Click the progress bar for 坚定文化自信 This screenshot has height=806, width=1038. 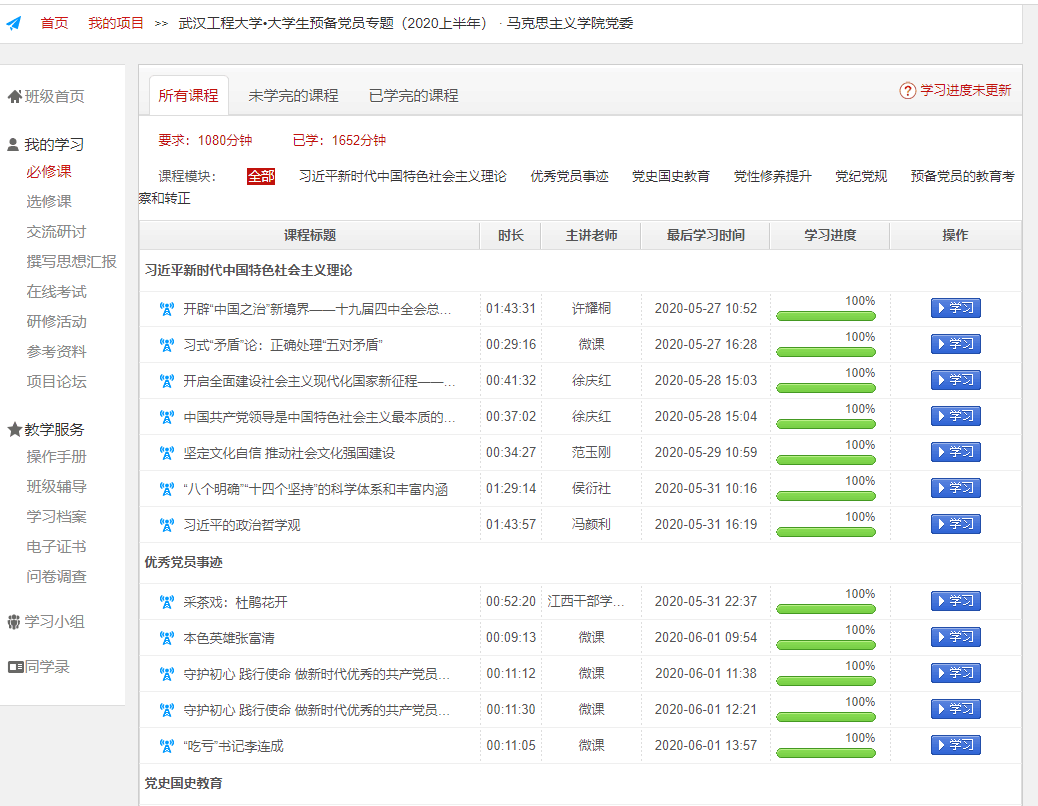tap(826, 460)
